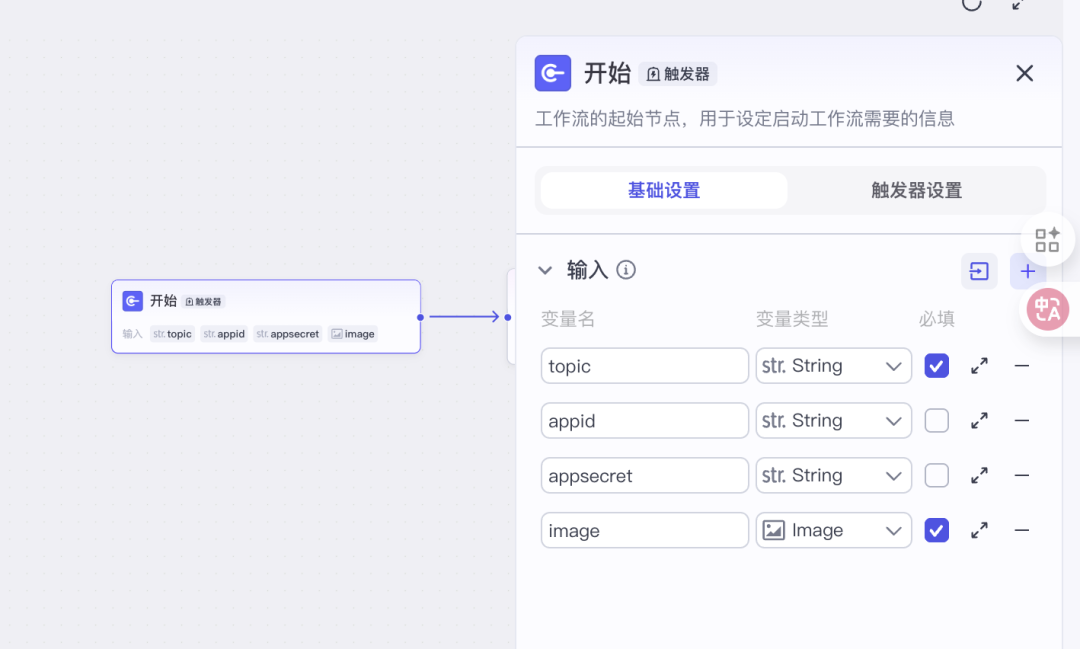Screen dimensions: 1080x649
Task: Expand the image variable row editor
Action: coord(979,531)
